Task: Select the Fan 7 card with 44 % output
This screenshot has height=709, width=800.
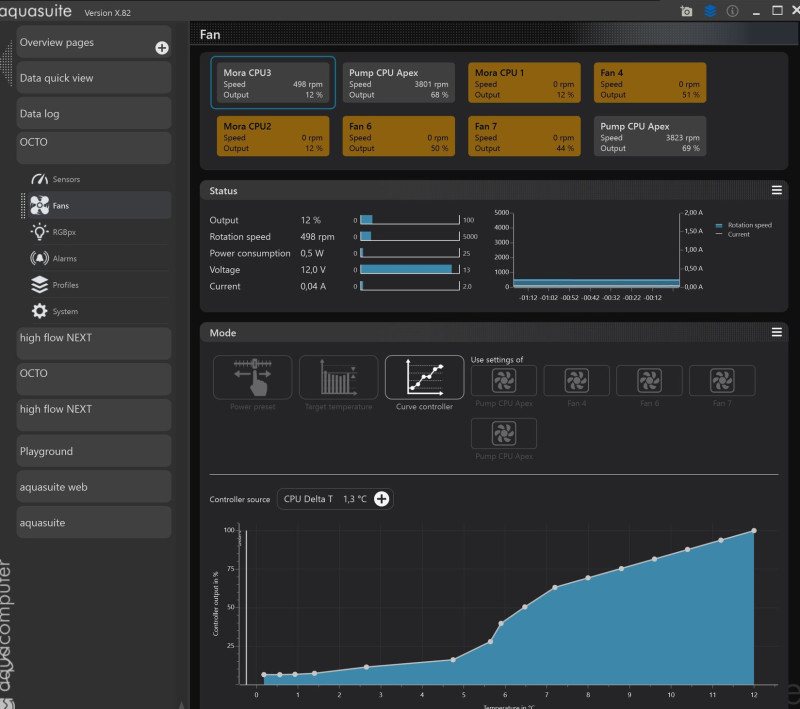Action: [x=524, y=136]
